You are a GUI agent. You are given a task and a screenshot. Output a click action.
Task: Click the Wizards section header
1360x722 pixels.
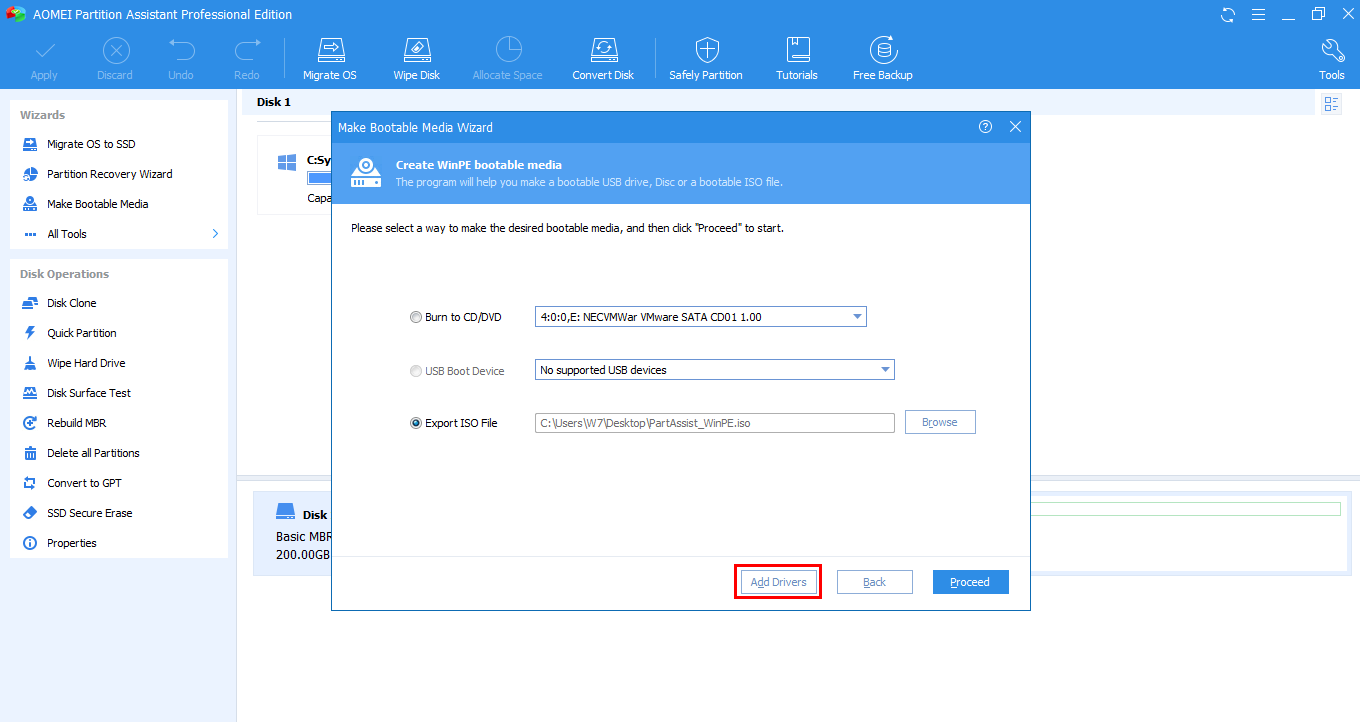click(x=42, y=115)
